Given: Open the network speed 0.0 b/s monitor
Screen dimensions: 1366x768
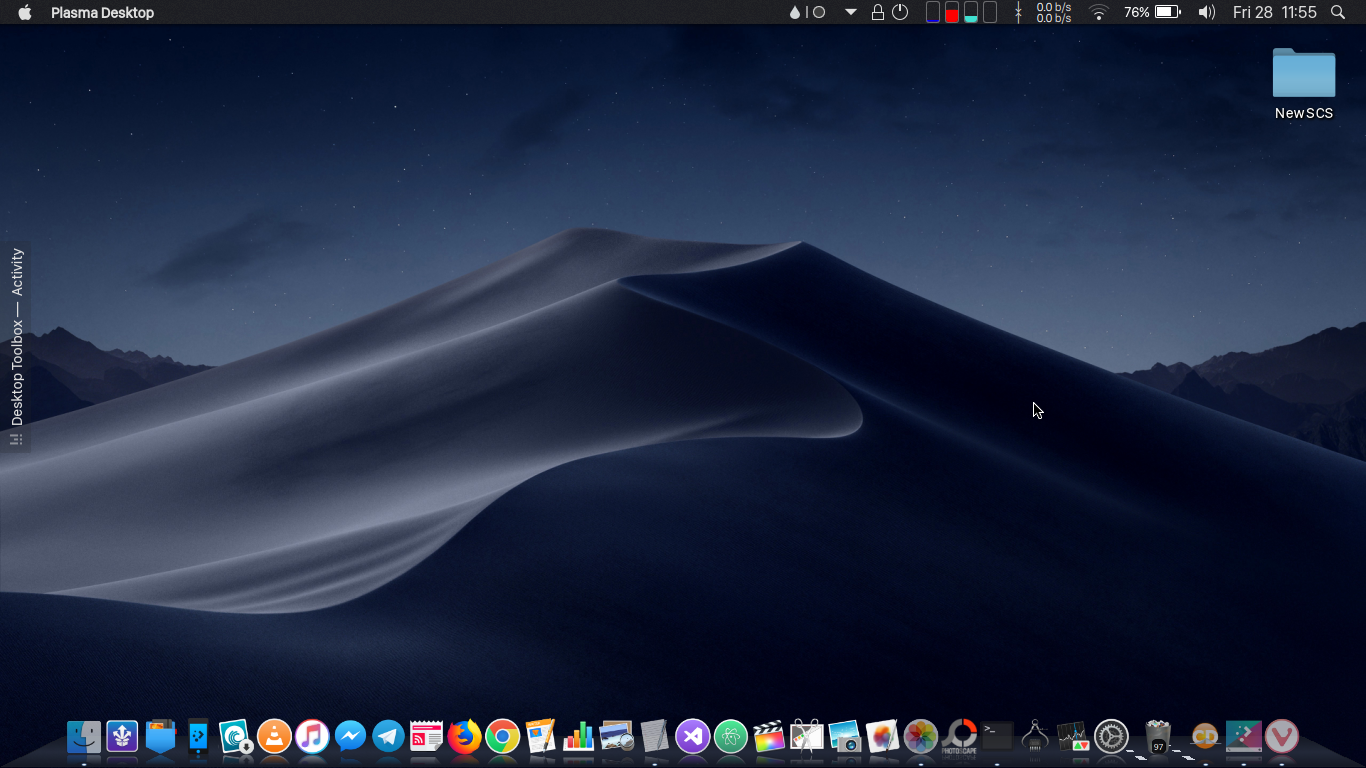Looking at the screenshot, I should pos(1044,12).
